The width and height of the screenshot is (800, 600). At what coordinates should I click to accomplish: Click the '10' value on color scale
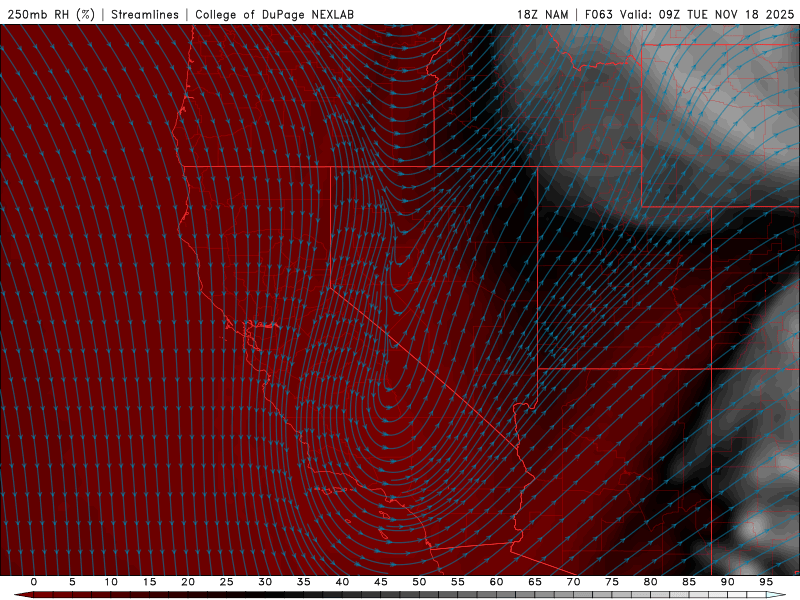click(111, 582)
